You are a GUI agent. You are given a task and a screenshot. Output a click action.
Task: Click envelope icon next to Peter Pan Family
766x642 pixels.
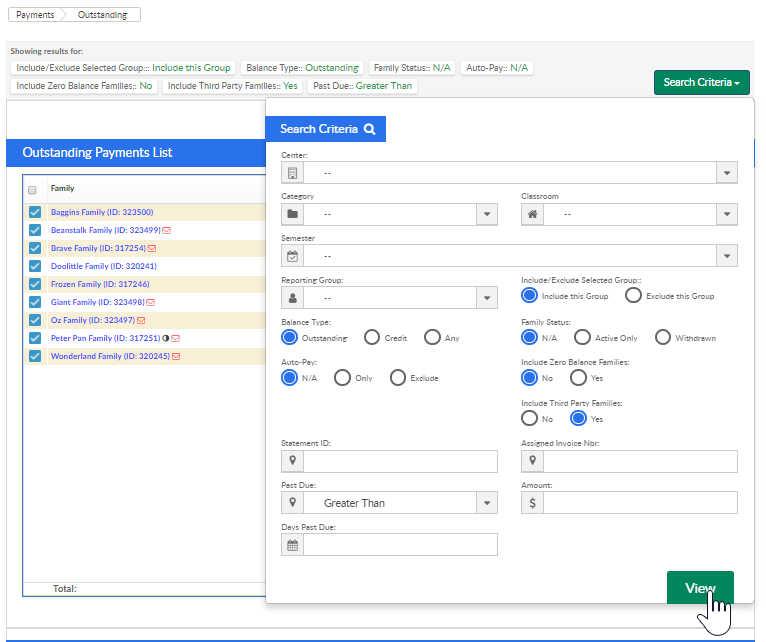[176, 338]
